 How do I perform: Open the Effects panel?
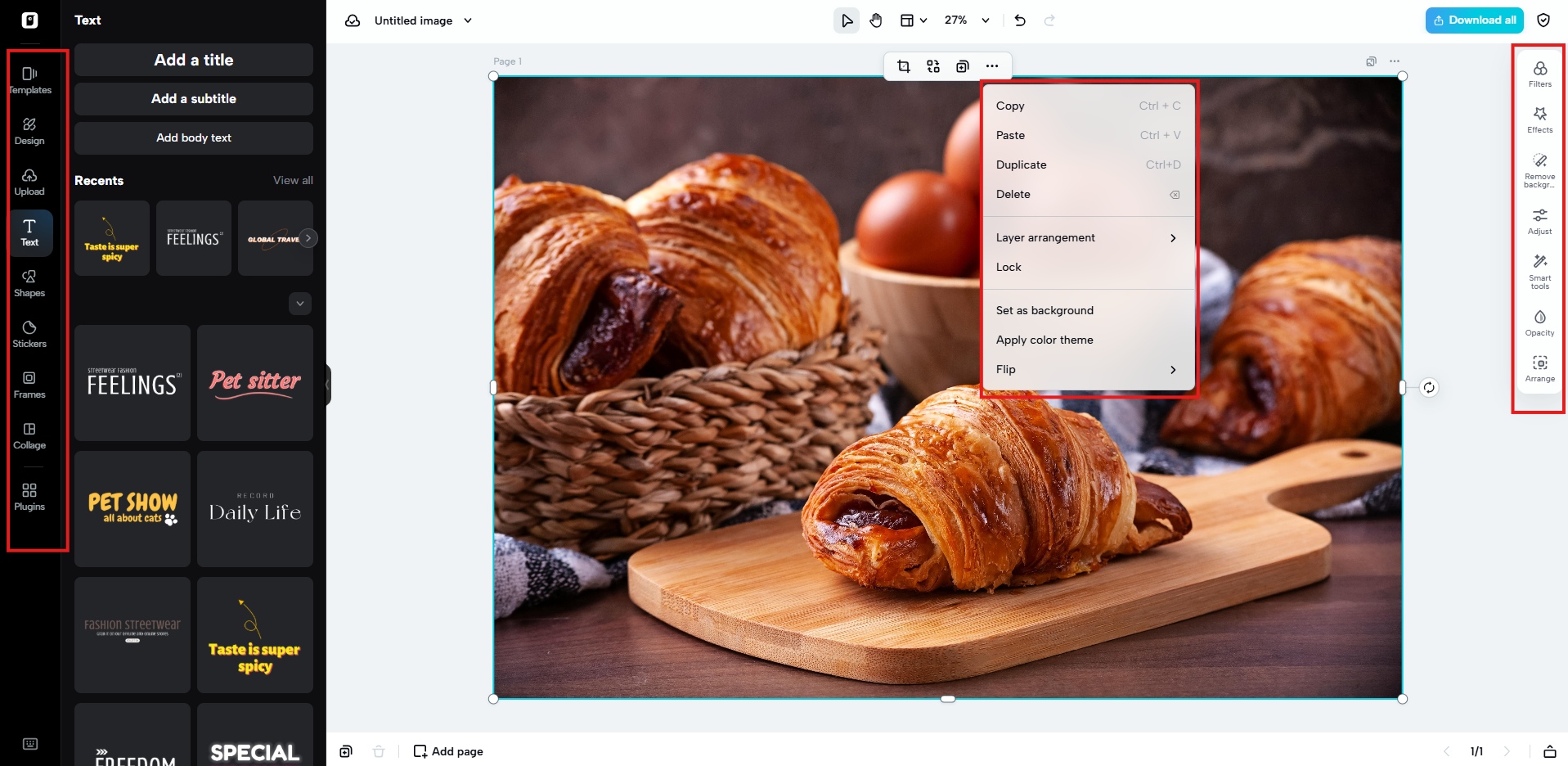coord(1540,119)
